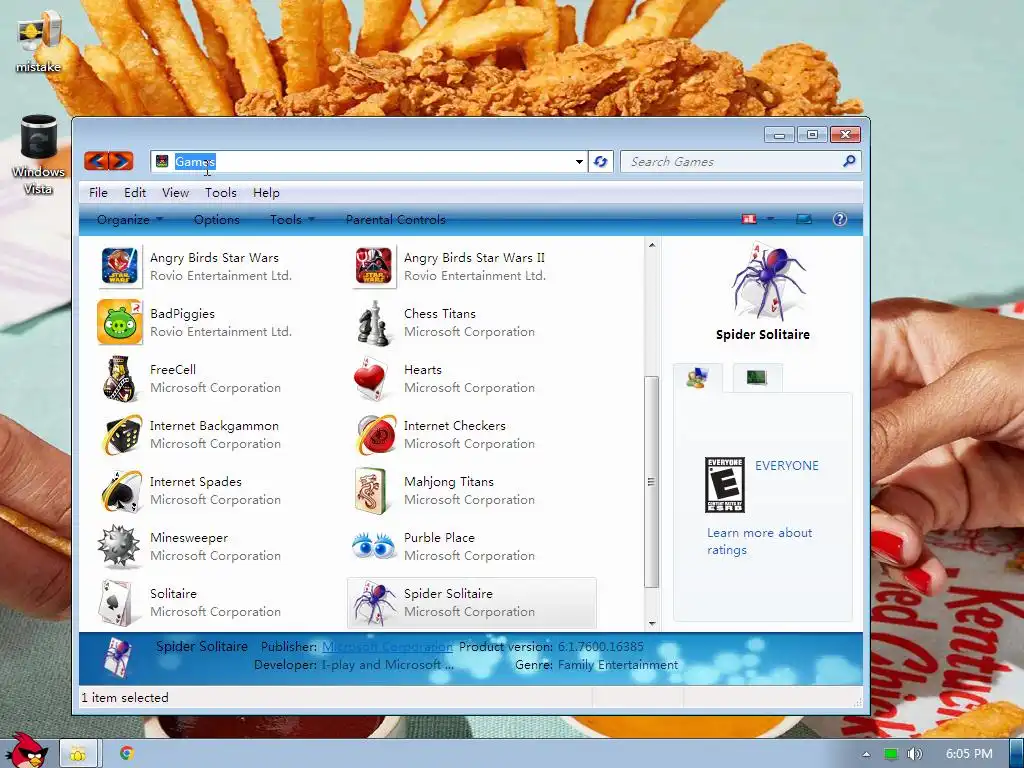Open the File menu

[x=98, y=193]
